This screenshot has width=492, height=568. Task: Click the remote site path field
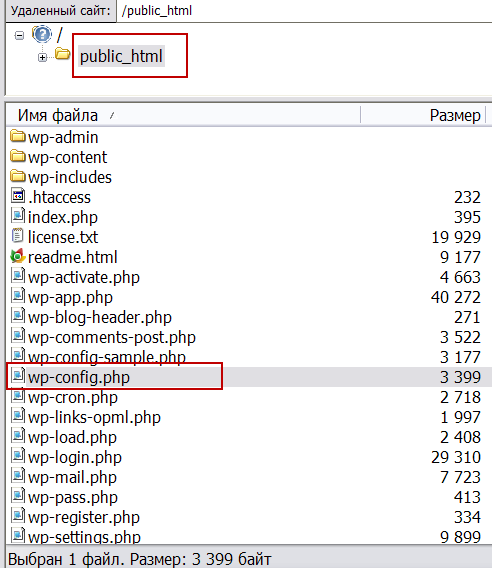[304, 11]
